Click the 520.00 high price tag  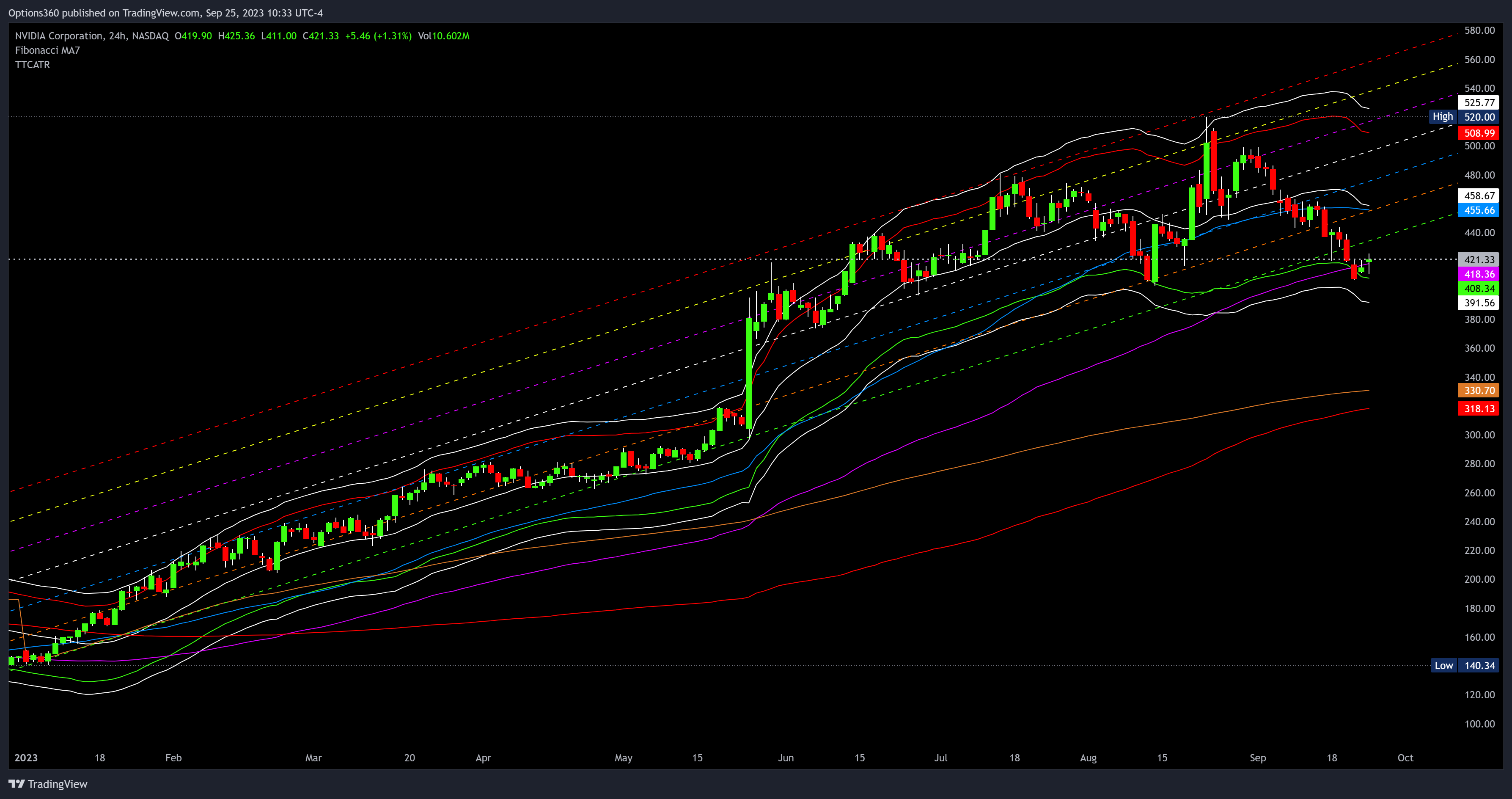click(1479, 117)
